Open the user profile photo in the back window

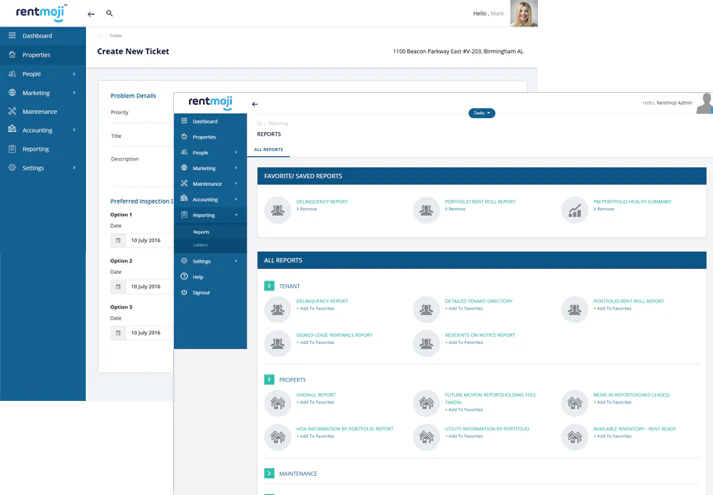[x=524, y=13]
